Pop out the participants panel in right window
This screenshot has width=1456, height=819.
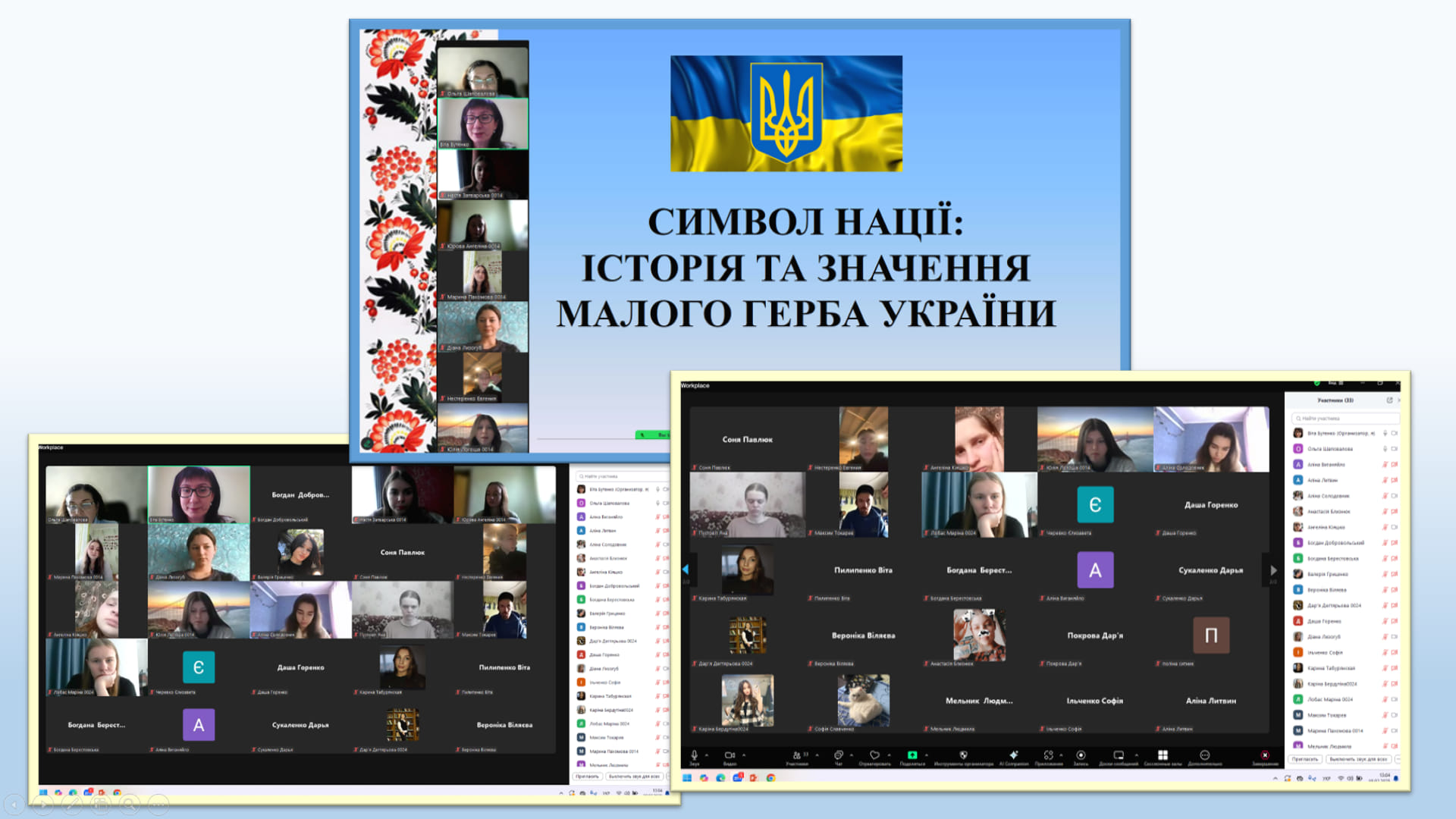1390,400
